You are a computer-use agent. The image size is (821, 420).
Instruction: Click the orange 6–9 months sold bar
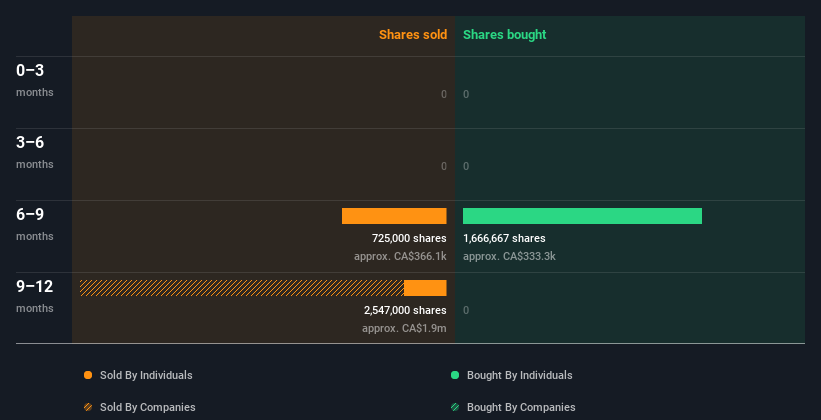pos(394,216)
